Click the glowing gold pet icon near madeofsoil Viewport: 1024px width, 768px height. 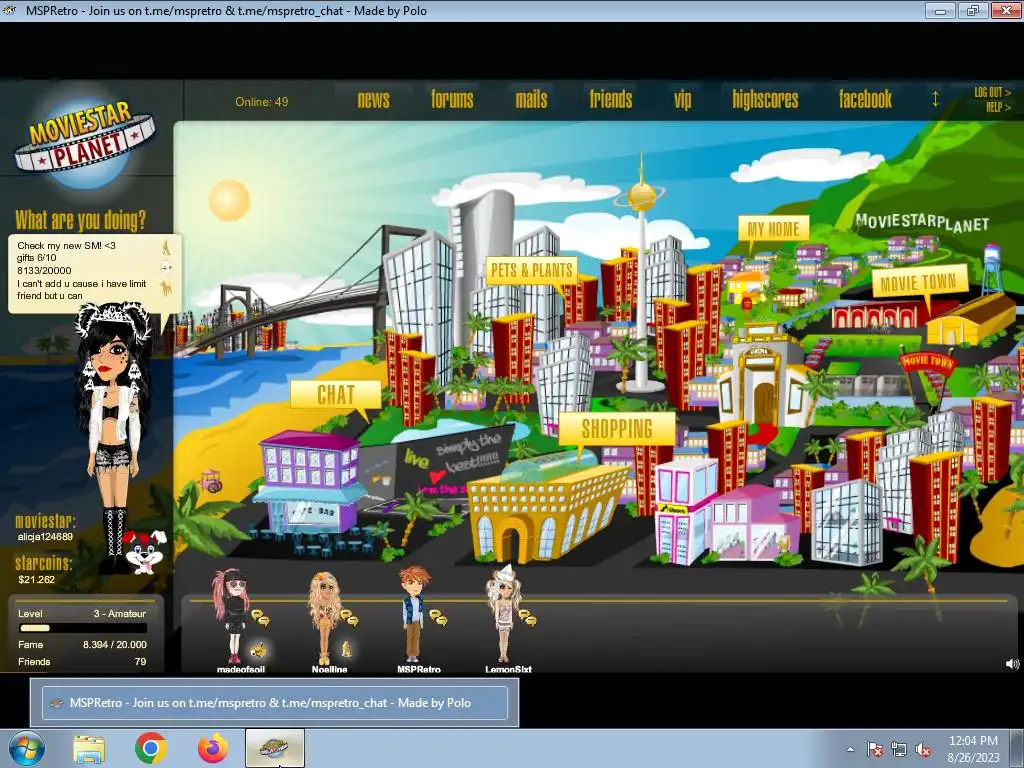click(x=259, y=649)
